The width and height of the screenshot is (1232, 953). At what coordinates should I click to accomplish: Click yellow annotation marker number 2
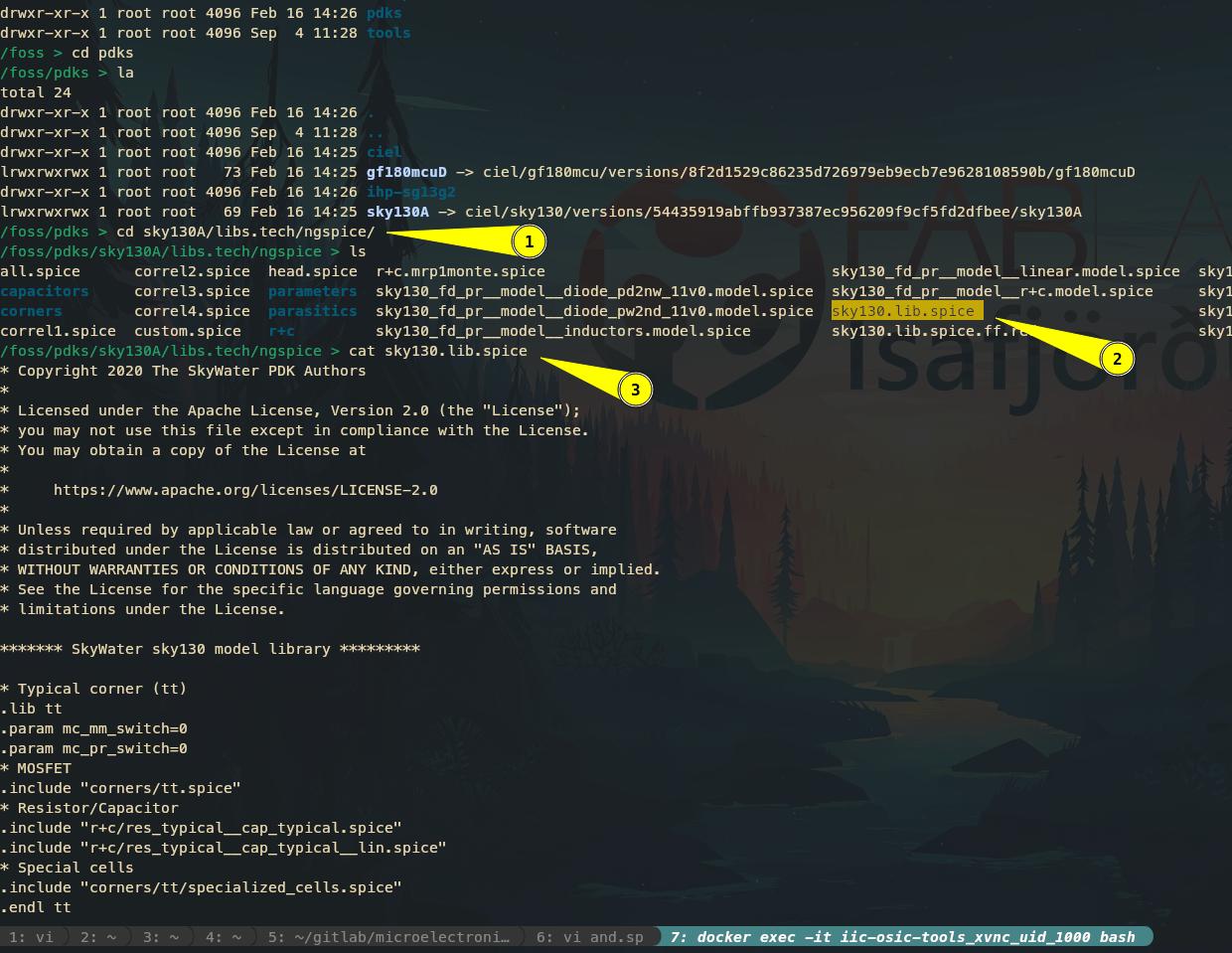1117,359
